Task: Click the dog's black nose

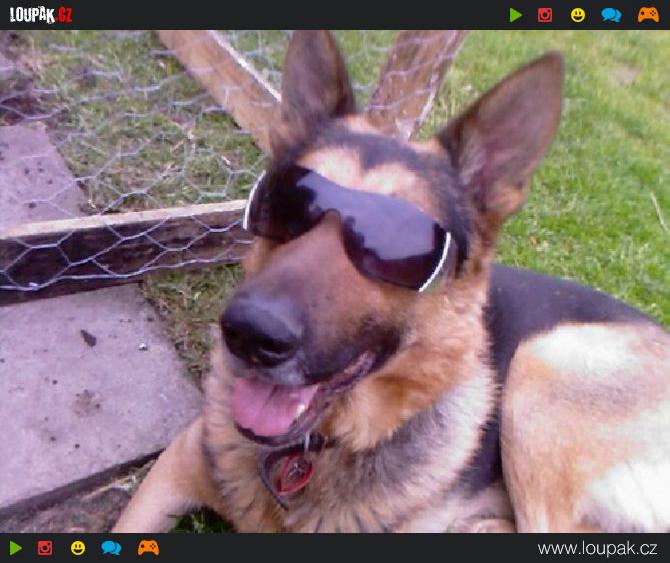Action: click(x=260, y=330)
